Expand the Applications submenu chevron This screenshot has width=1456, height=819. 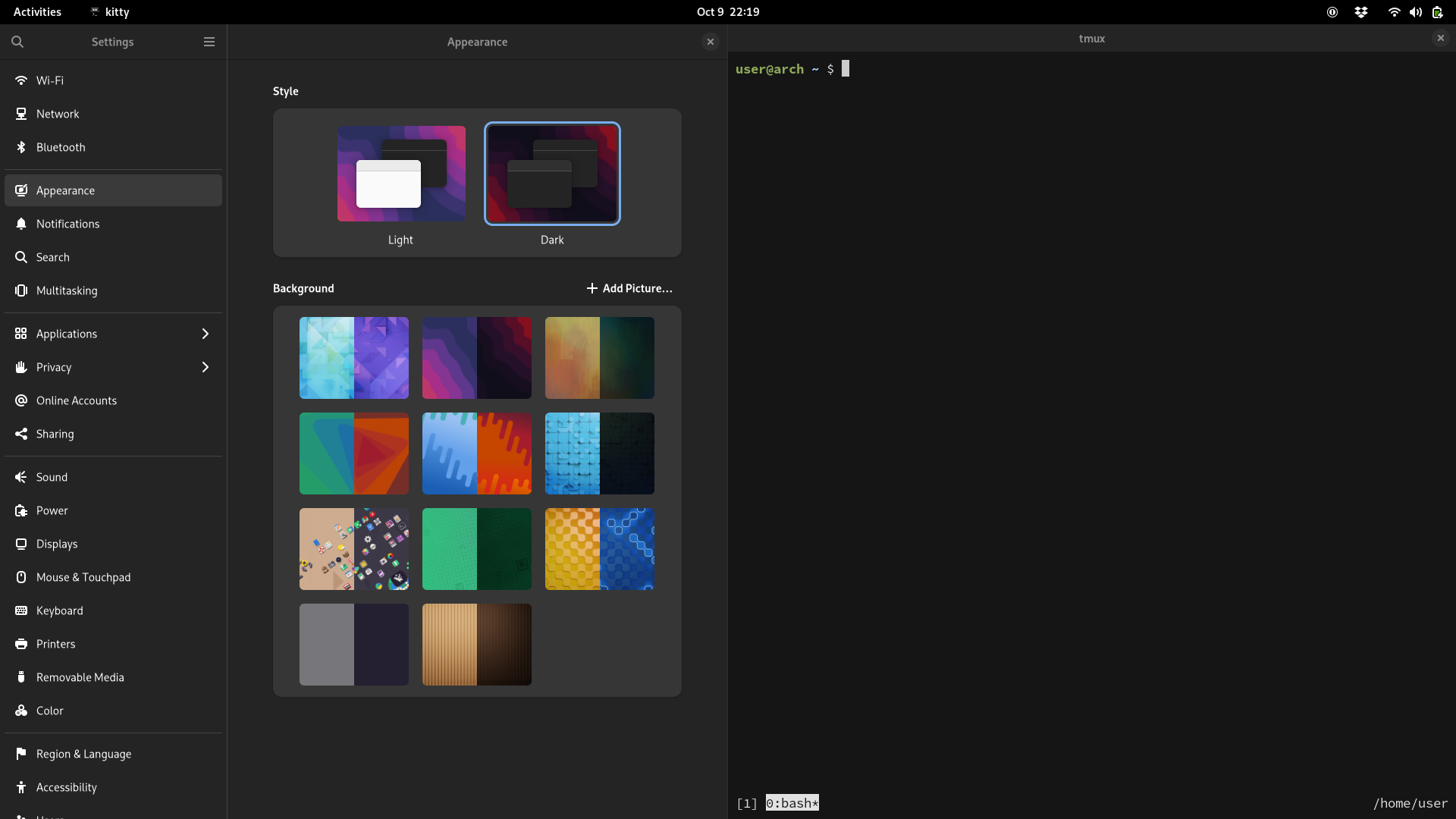click(205, 334)
